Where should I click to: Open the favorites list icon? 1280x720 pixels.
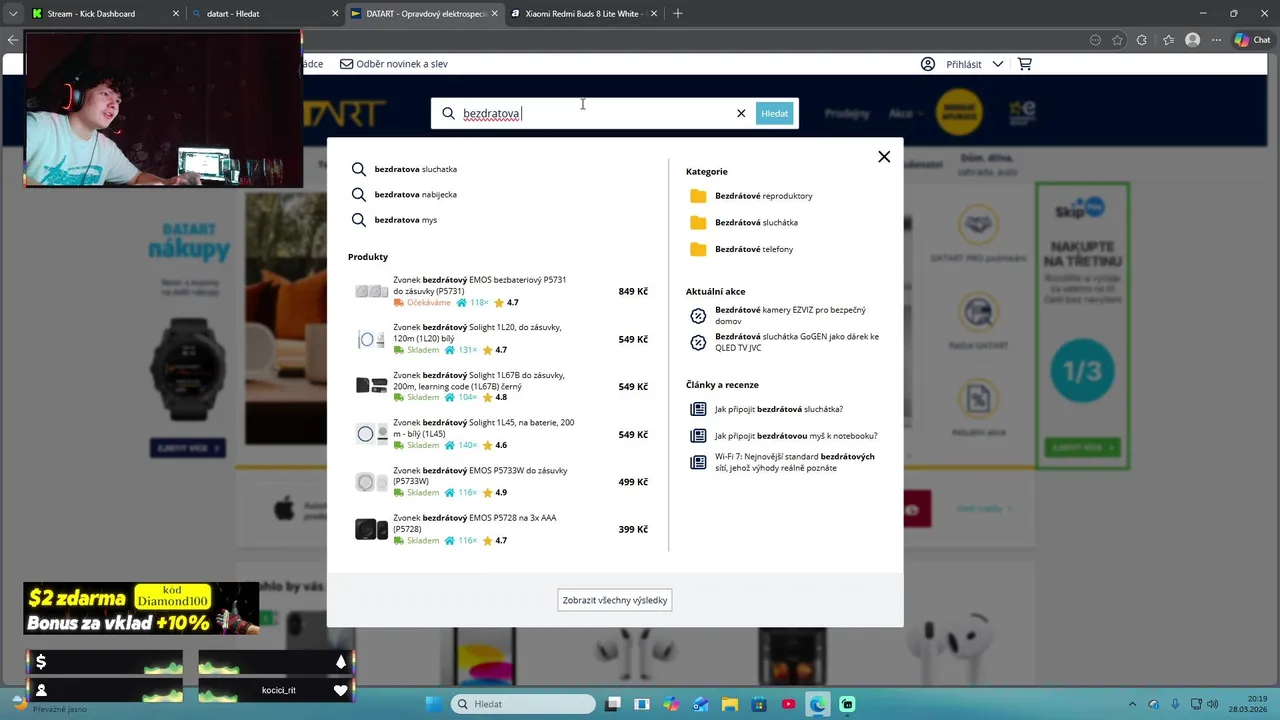1168,40
